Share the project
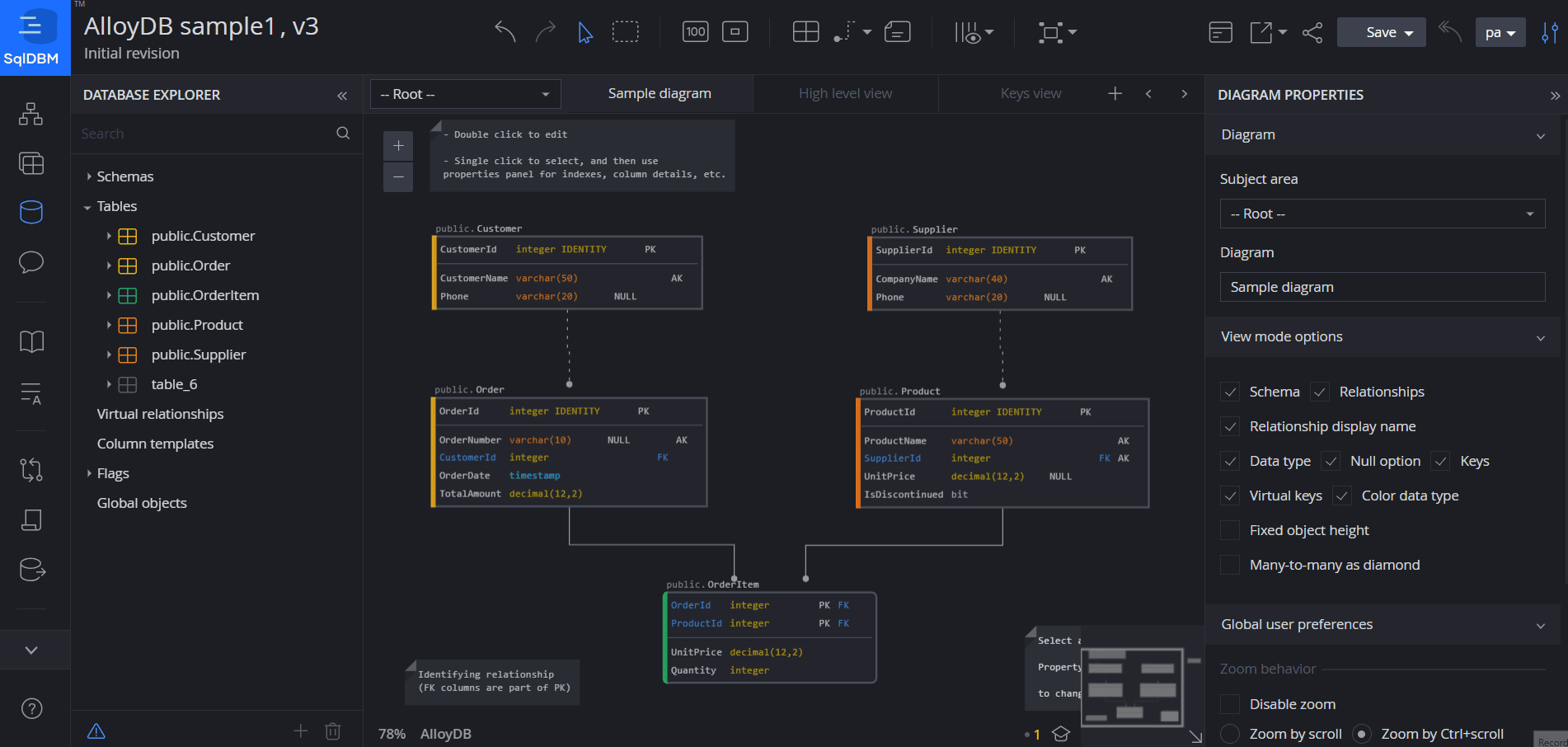Screen dimensions: 1568x747 pos(1312,32)
